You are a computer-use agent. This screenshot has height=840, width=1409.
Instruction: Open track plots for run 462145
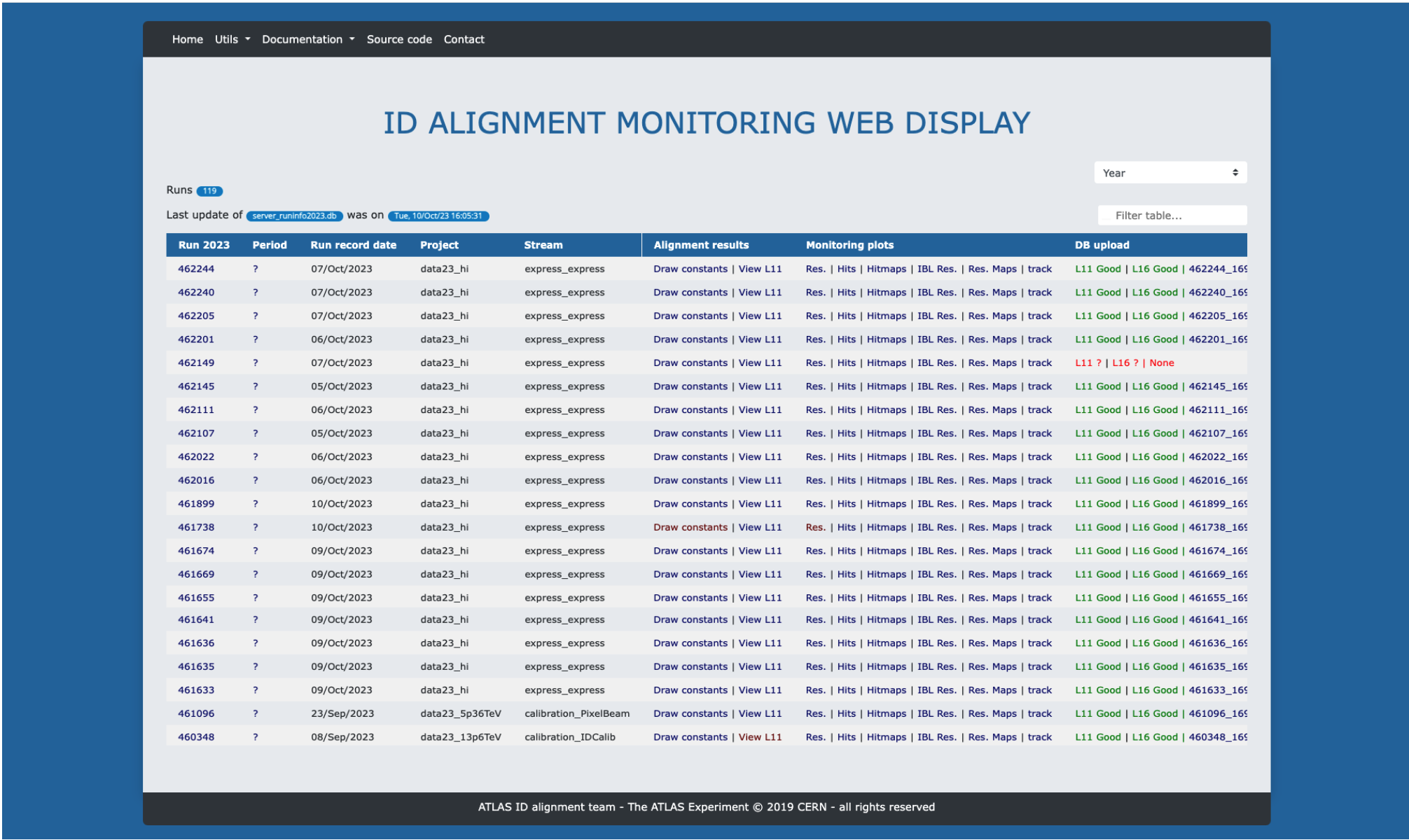coord(1040,386)
